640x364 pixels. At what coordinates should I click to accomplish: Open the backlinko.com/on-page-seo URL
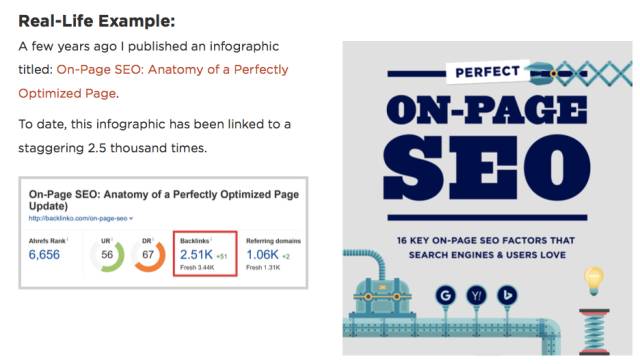(x=78, y=218)
